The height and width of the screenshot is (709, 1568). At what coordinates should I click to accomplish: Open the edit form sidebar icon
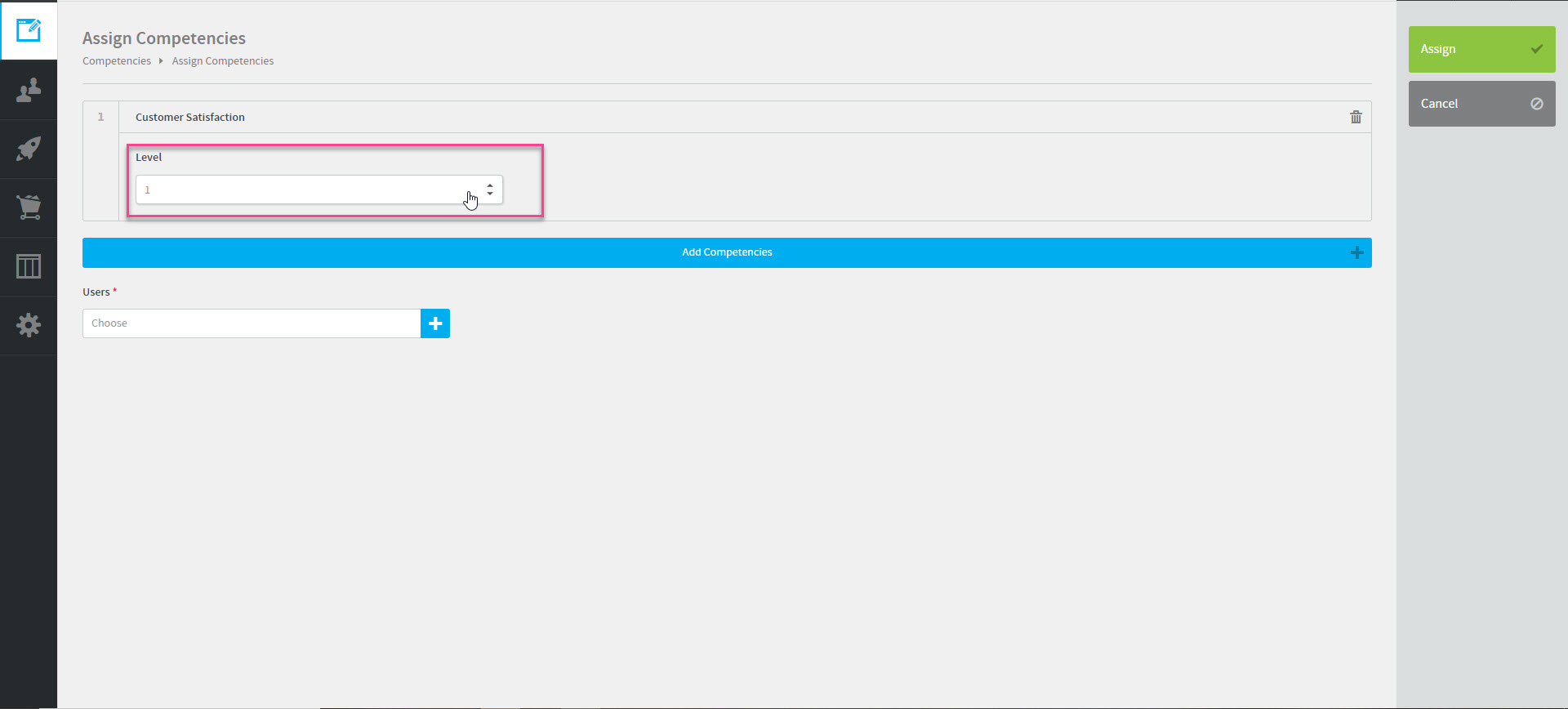pos(29,30)
